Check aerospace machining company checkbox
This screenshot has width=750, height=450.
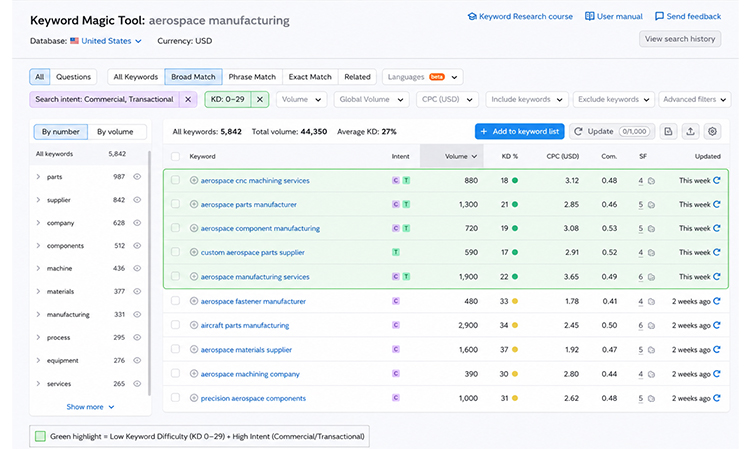pyautogui.click(x=176, y=373)
